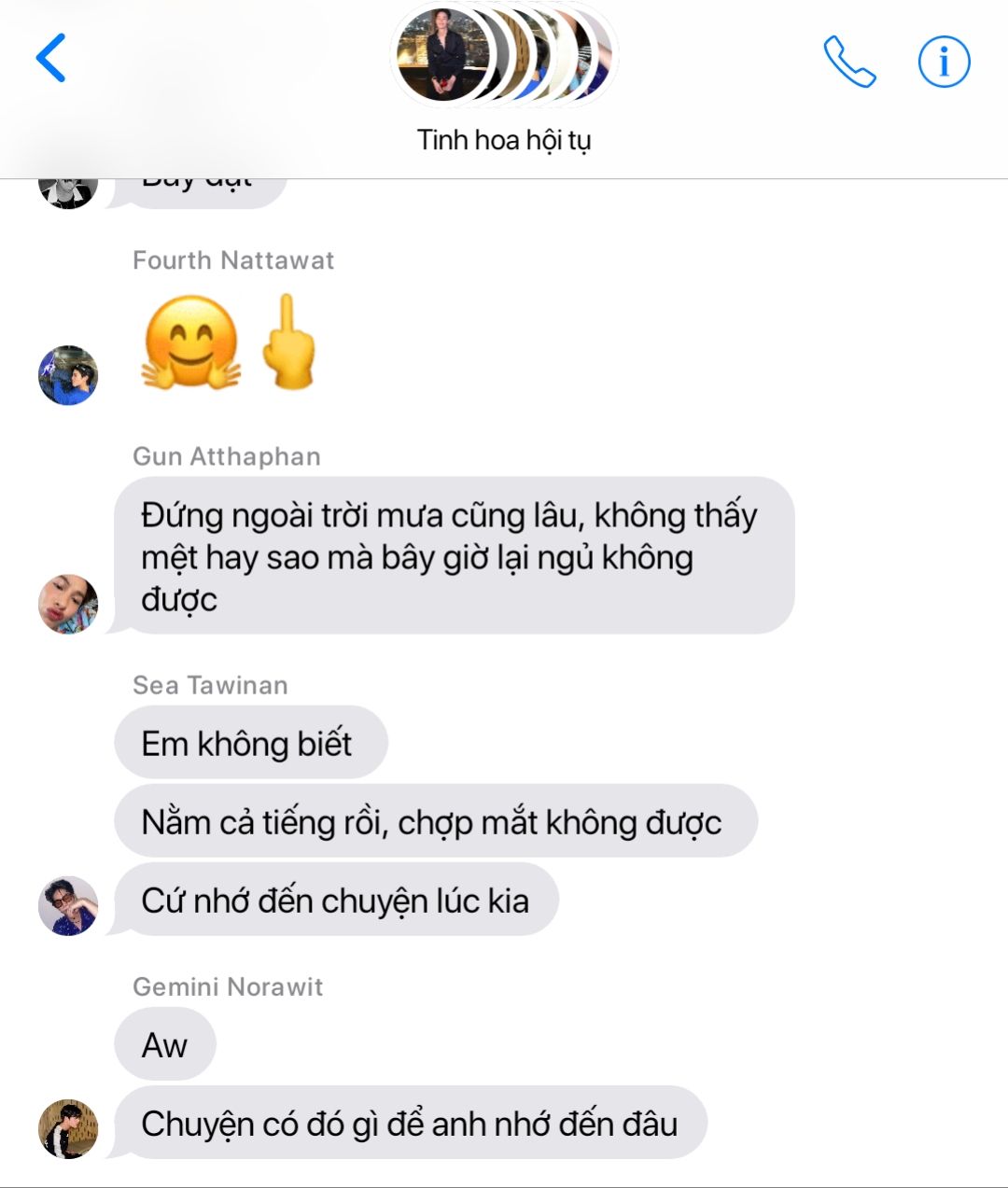Select the 'Cứ nhớ đến chuyện lúc kia' bubble
The image size is (1008, 1188).
336,900
